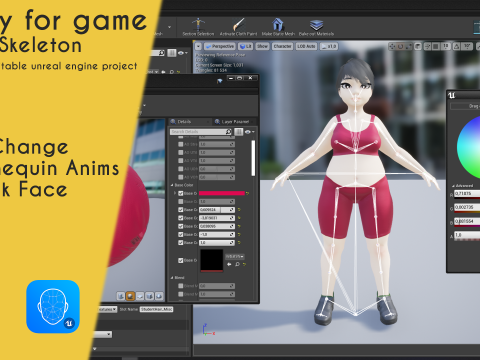The height and width of the screenshot is (360, 480).
Task: Open the Perspective view menu
Action: point(219,46)
